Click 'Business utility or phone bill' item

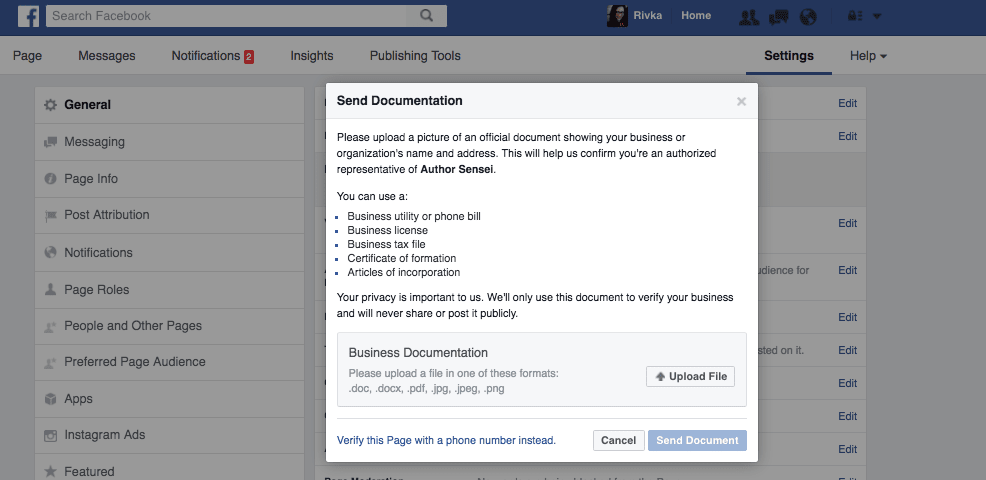tap(414, 216)
